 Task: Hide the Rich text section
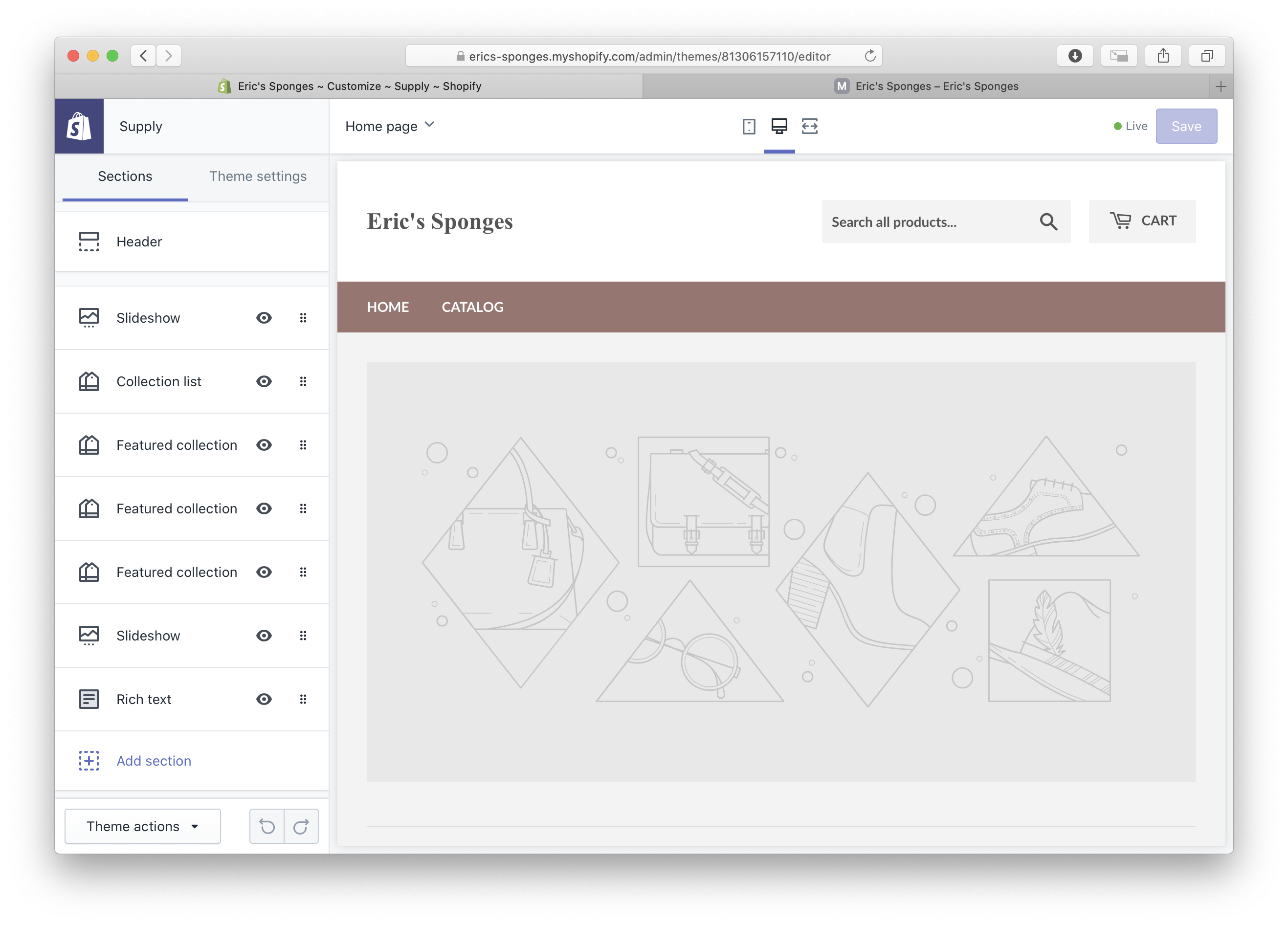[264, 699]
